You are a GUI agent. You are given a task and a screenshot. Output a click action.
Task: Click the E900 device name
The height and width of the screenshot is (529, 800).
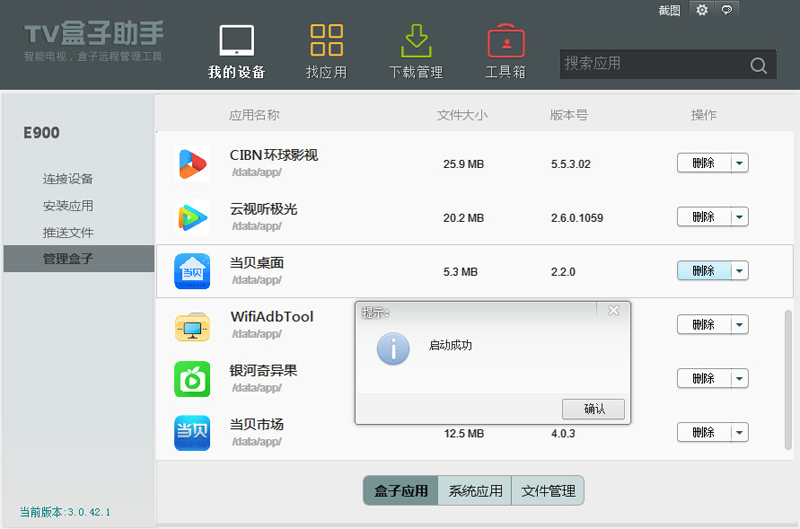tap(41, 133)
